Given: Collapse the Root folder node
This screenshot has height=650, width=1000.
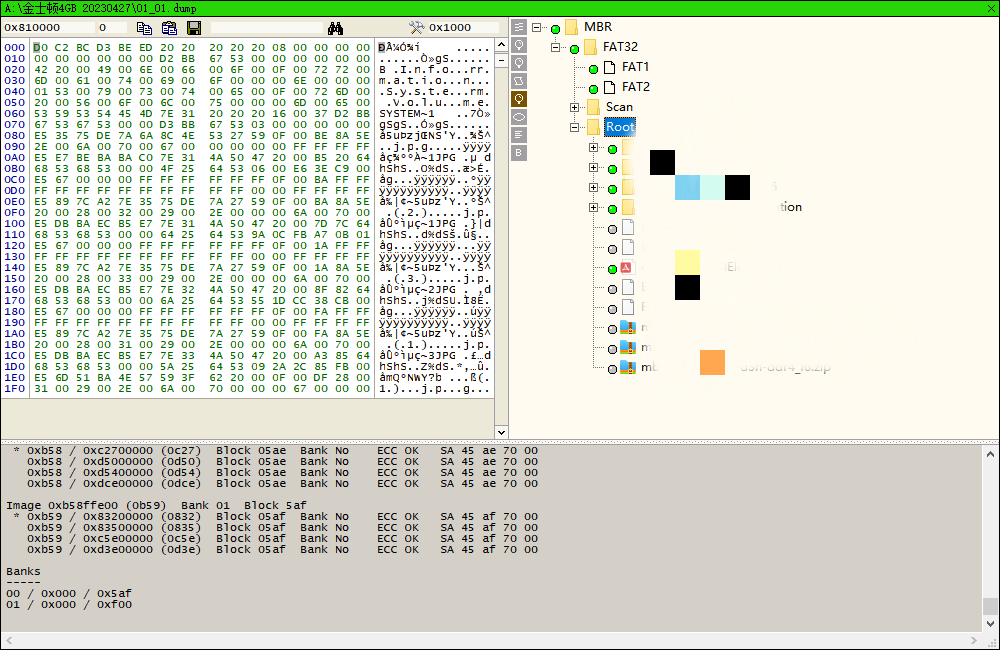Looking at the screenshot, I should [x=575, y=127].
